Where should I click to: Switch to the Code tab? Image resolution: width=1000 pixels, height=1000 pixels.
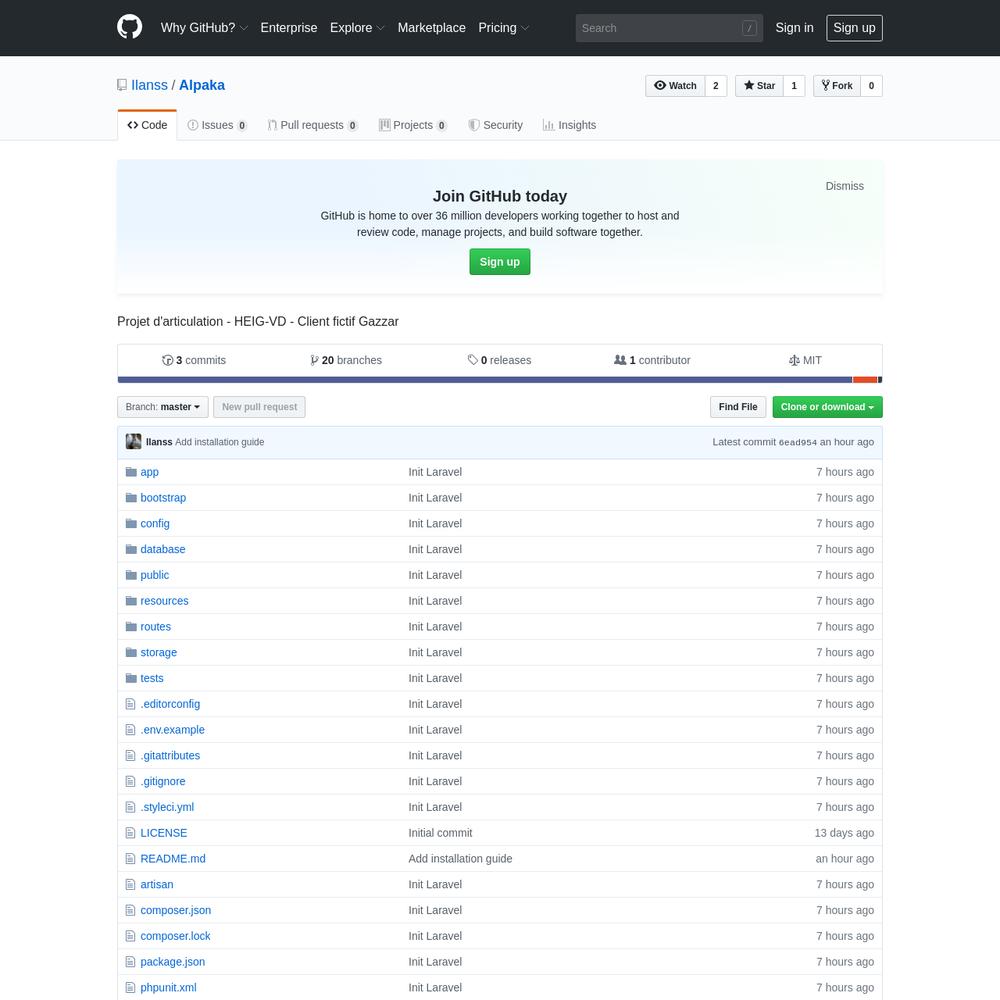click(147, 125)
